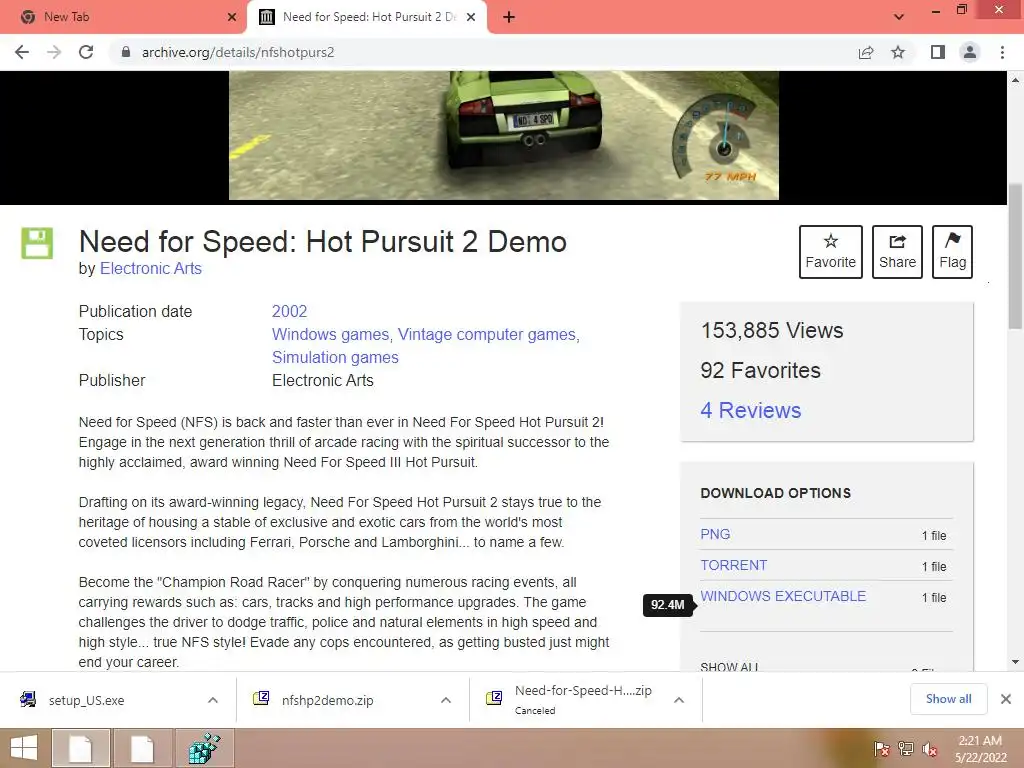Viewport: 1024px width, 768px height.
Task: Open the taskbar clock showing 2:21 AM
Action: [980, 749]
